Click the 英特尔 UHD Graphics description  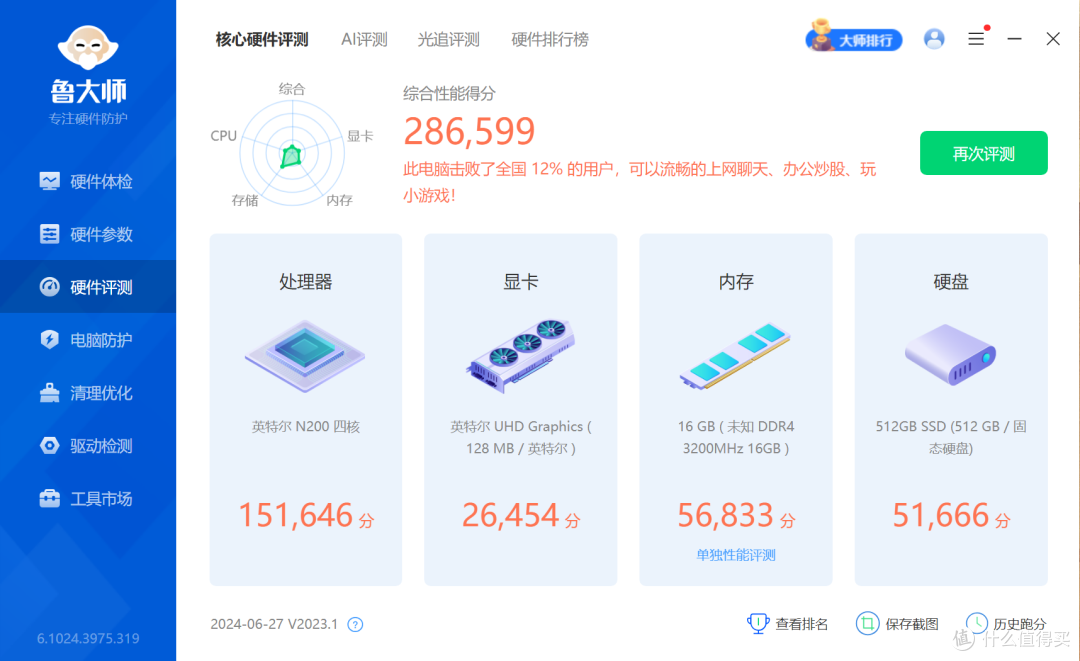click(521, 437)
